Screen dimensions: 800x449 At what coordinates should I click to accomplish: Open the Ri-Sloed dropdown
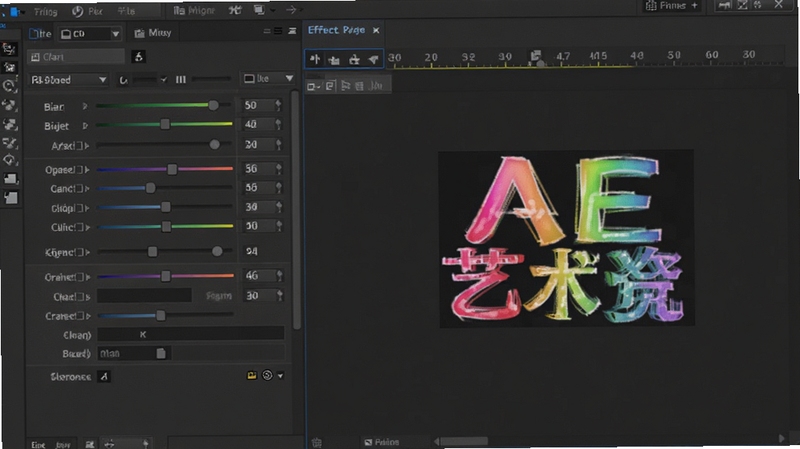68,80
